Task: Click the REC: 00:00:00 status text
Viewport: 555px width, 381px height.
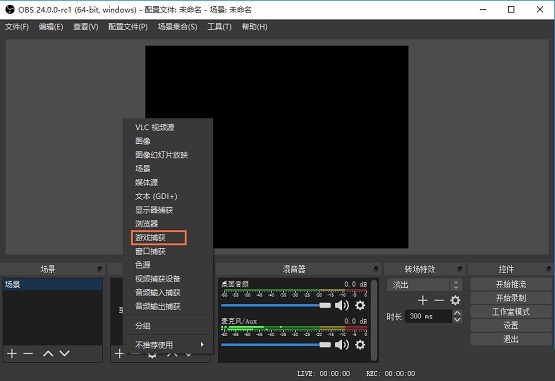Action: point(390,374)
